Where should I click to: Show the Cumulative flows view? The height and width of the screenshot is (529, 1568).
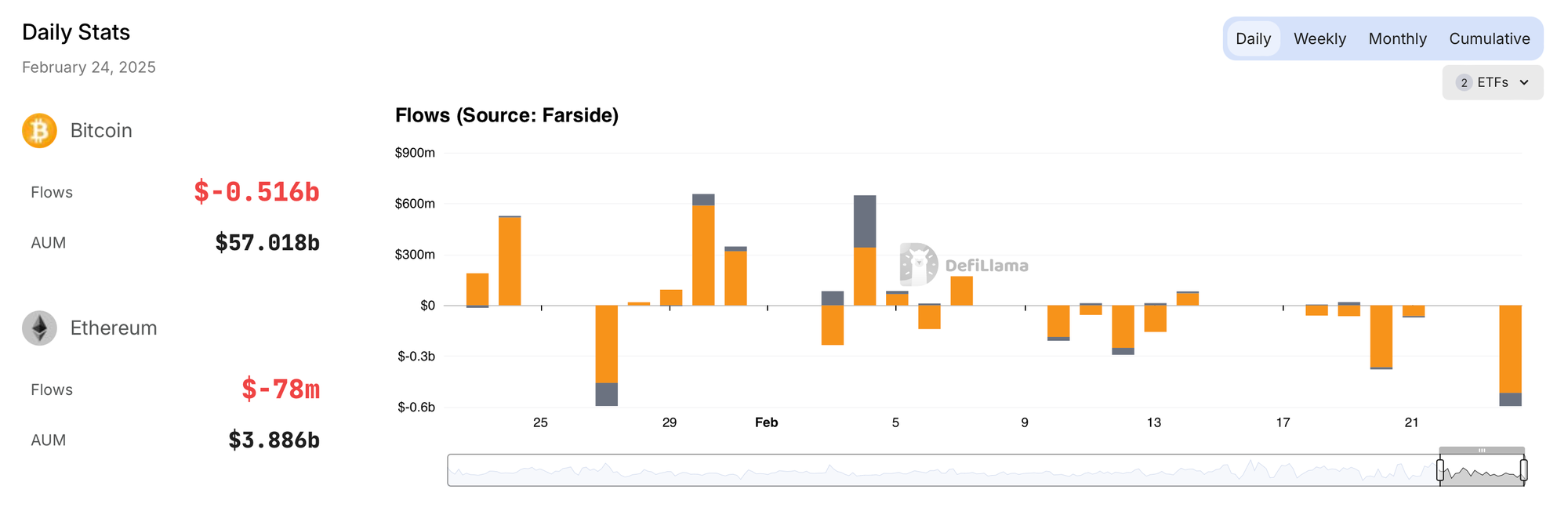click(x=1489, y=38)
